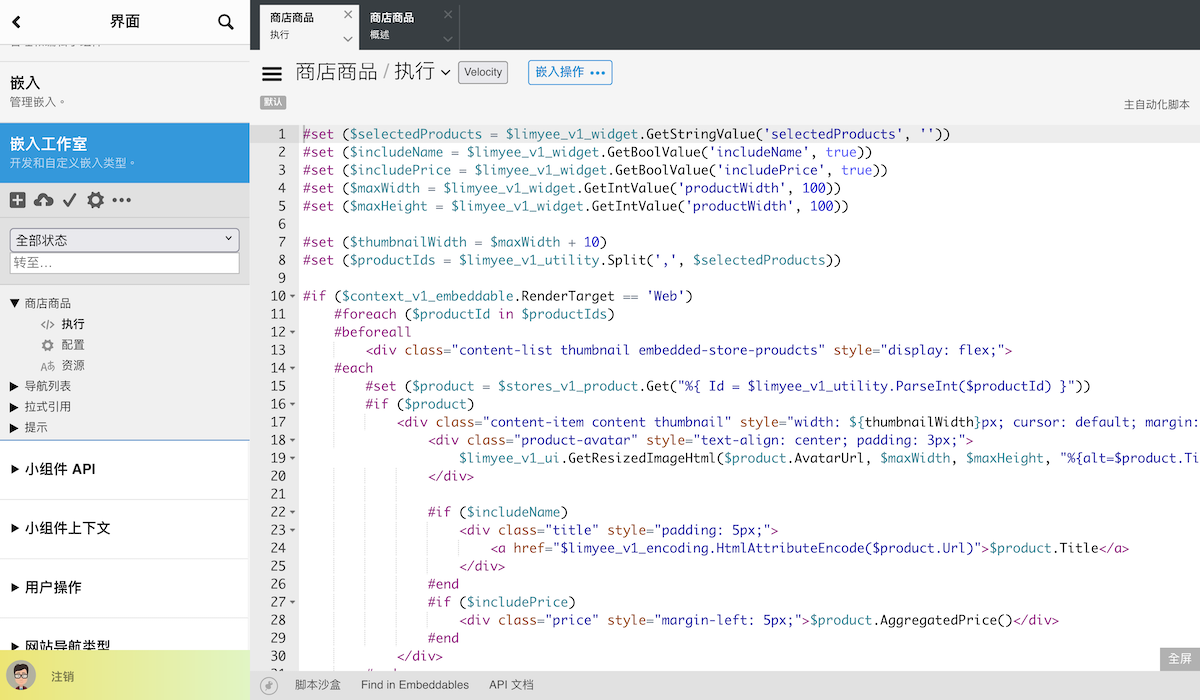The height and width of the screenshot is (700, 1200).
Task: Fold code block at line 16
Action: (x=292, y=405)
